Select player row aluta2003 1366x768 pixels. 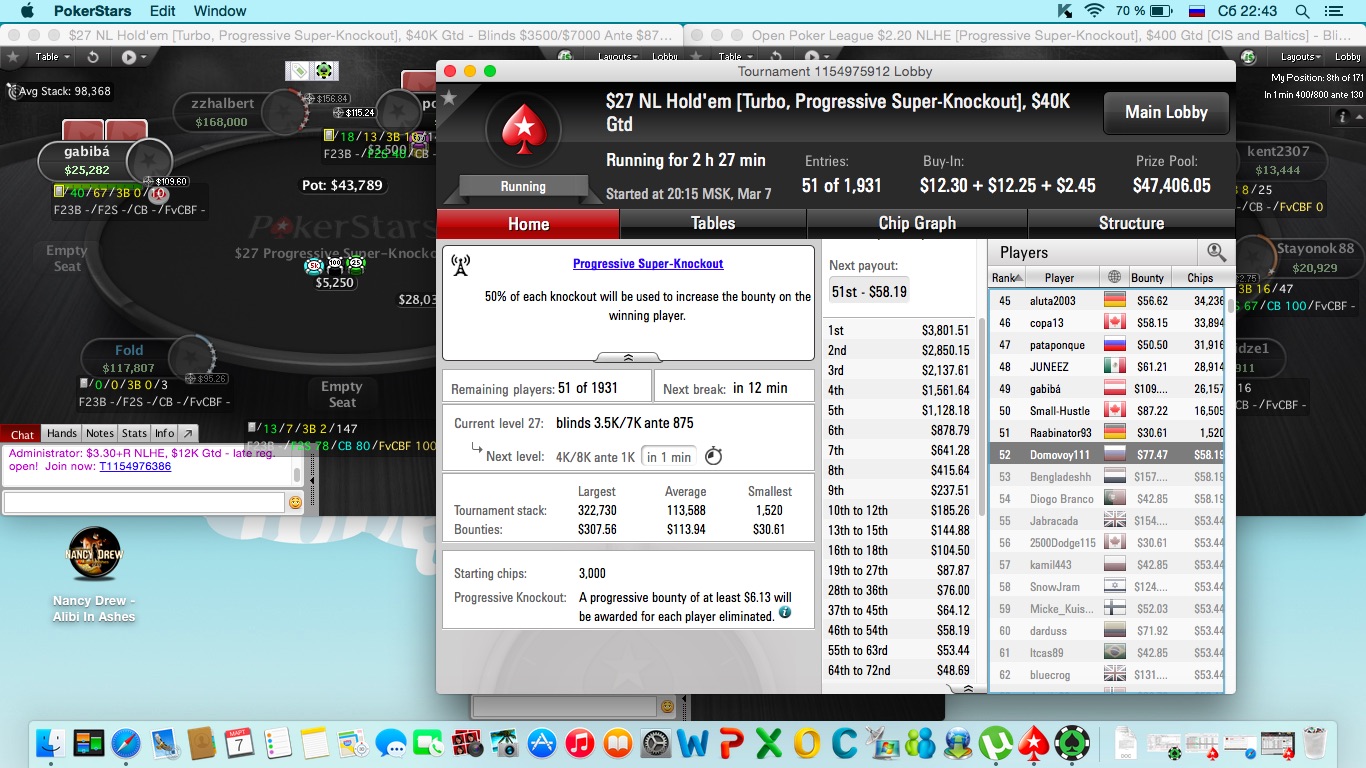pos(1106,301)
